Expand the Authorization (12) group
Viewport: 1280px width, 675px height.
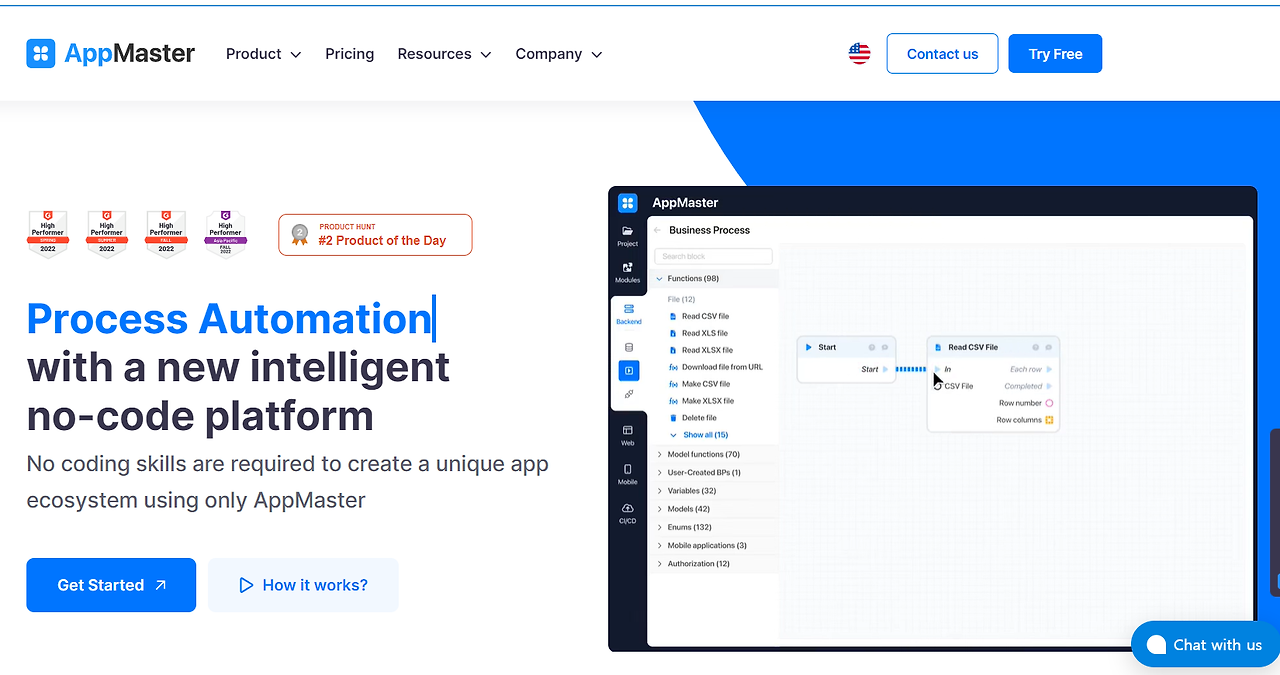[x=714, y=564]
